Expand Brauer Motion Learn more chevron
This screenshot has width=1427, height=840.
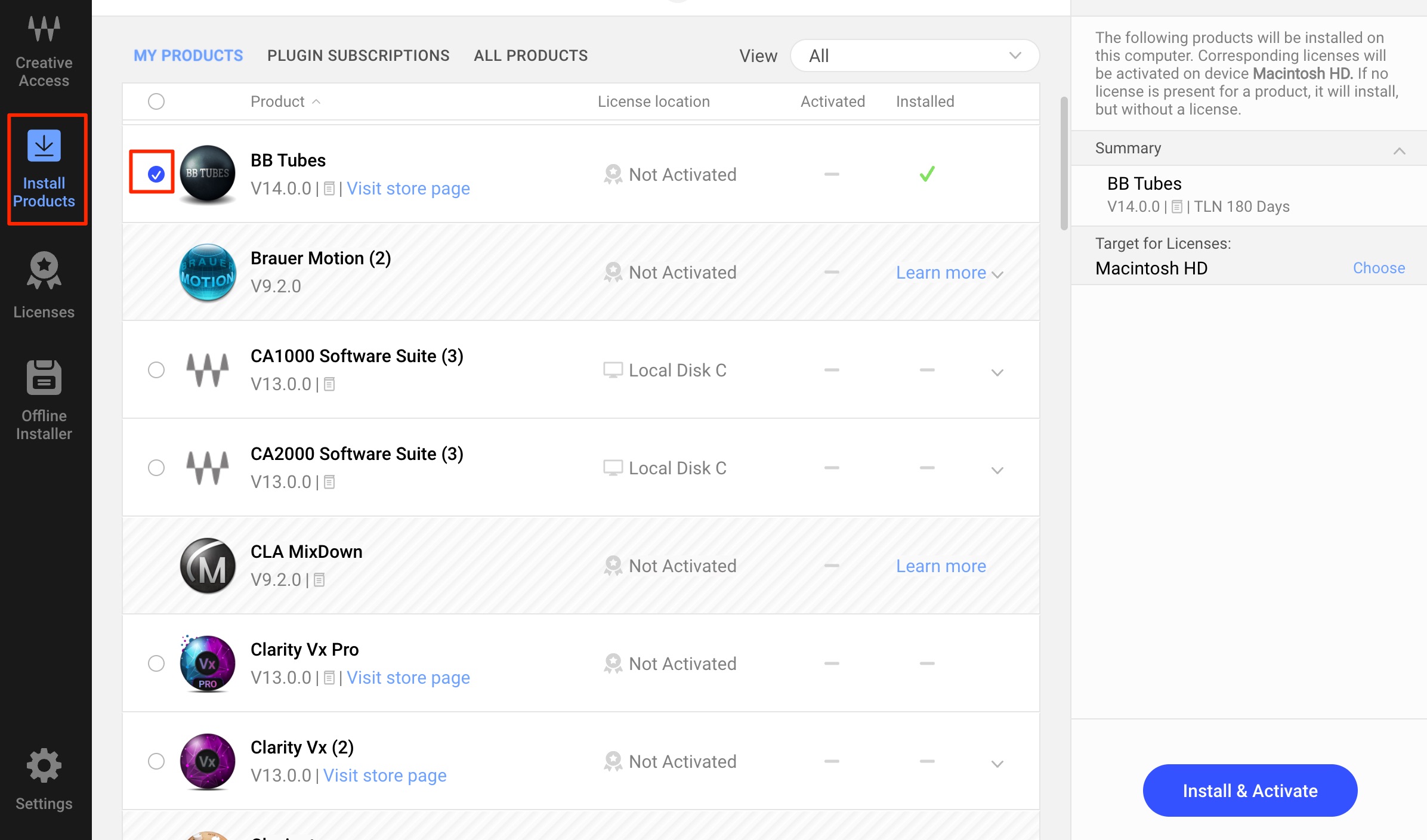[997, 274]
